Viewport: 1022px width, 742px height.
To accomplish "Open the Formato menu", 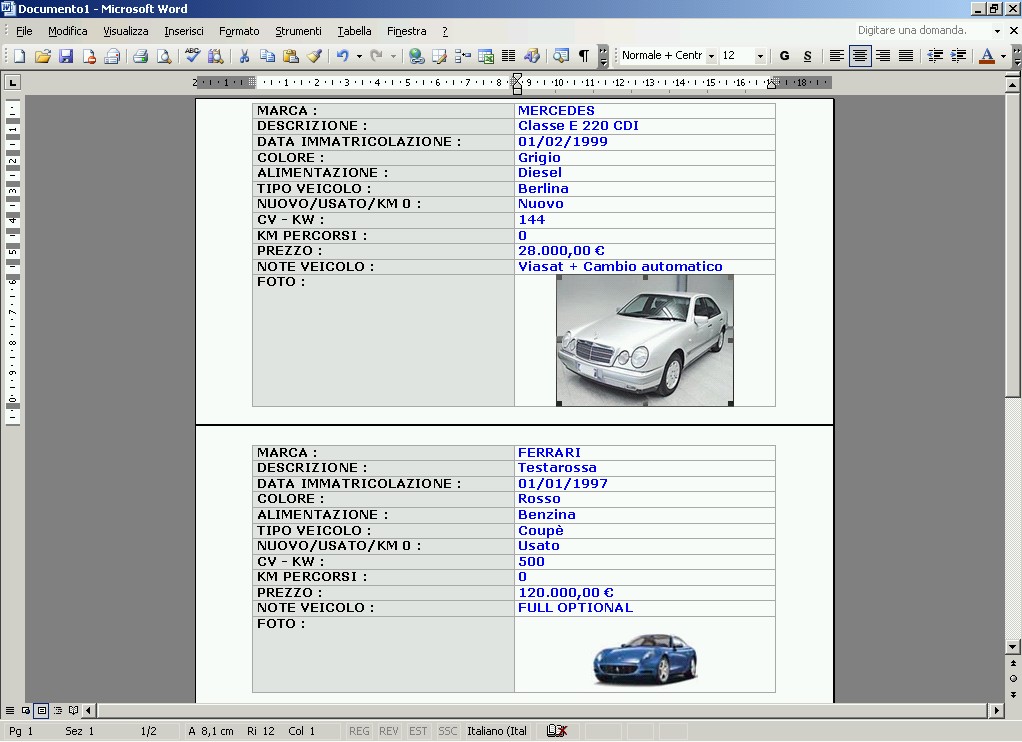I will (x=239, y=31).
